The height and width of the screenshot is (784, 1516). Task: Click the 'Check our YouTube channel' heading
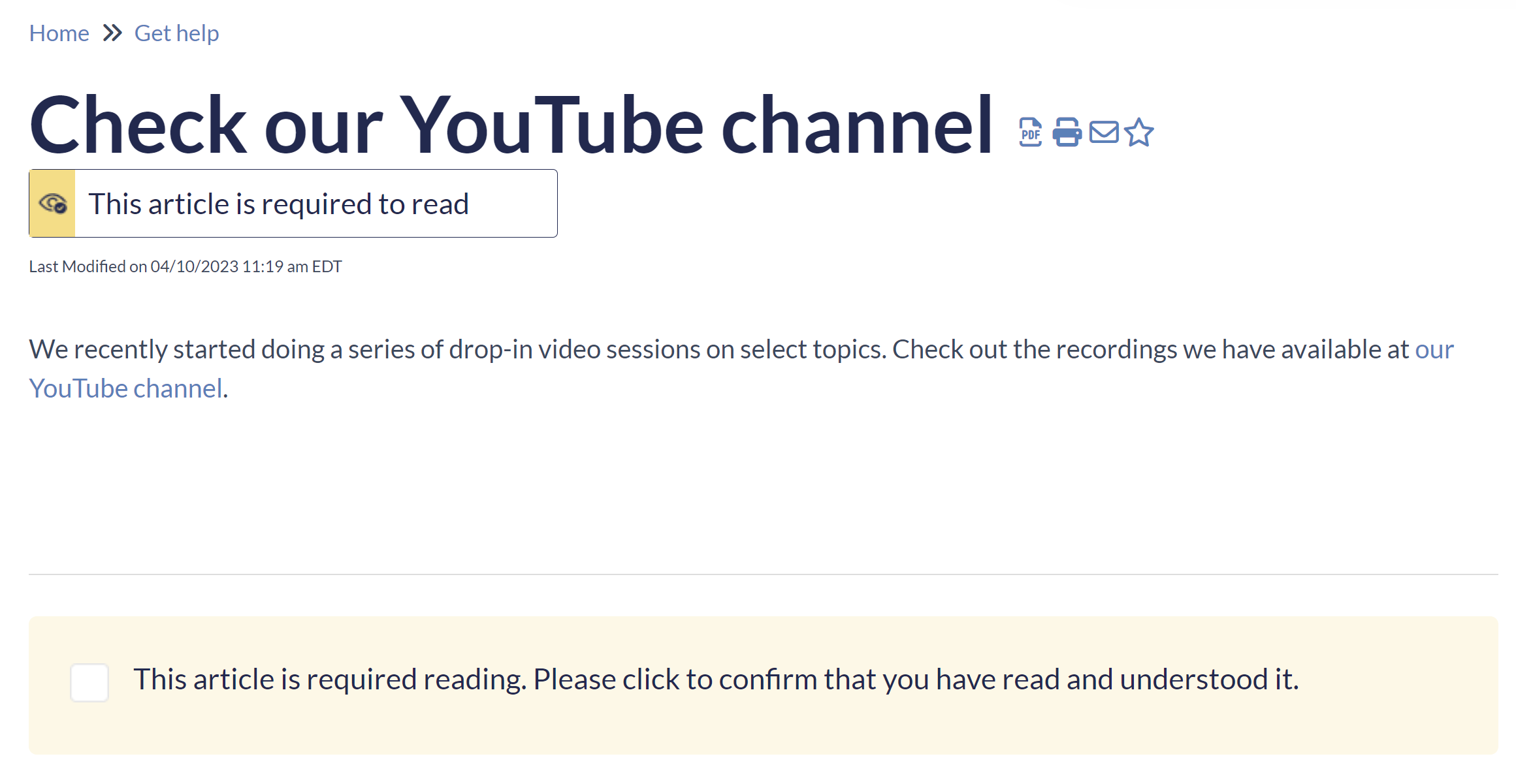coord(511,125)
